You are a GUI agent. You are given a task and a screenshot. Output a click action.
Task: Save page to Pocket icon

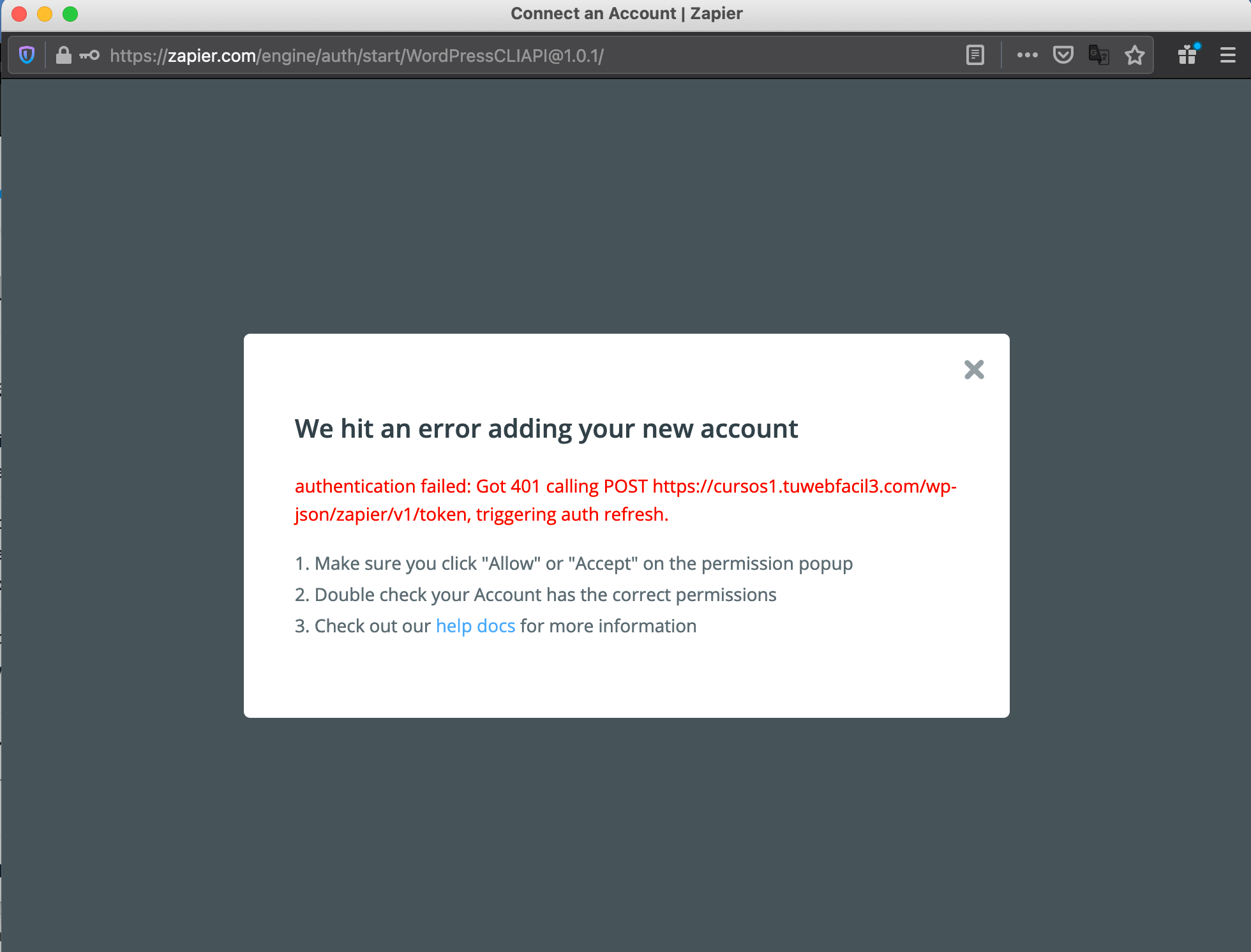1063,56
